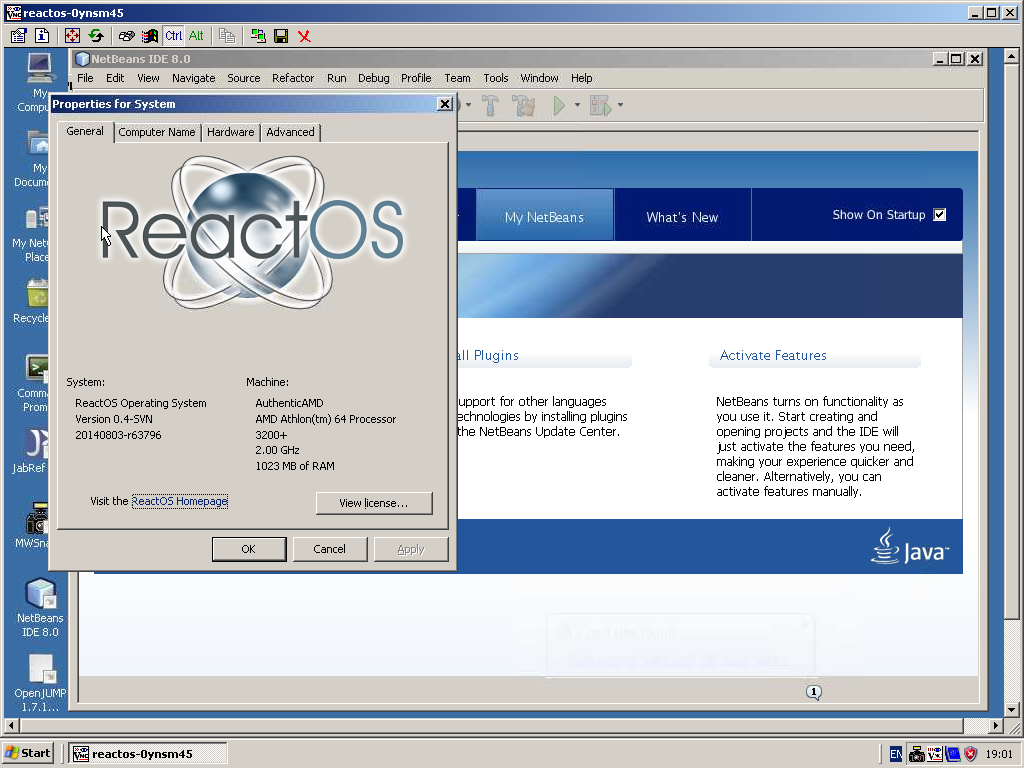
Task: Open Debug Project dropdown arrow
Action: coord(620,105)
